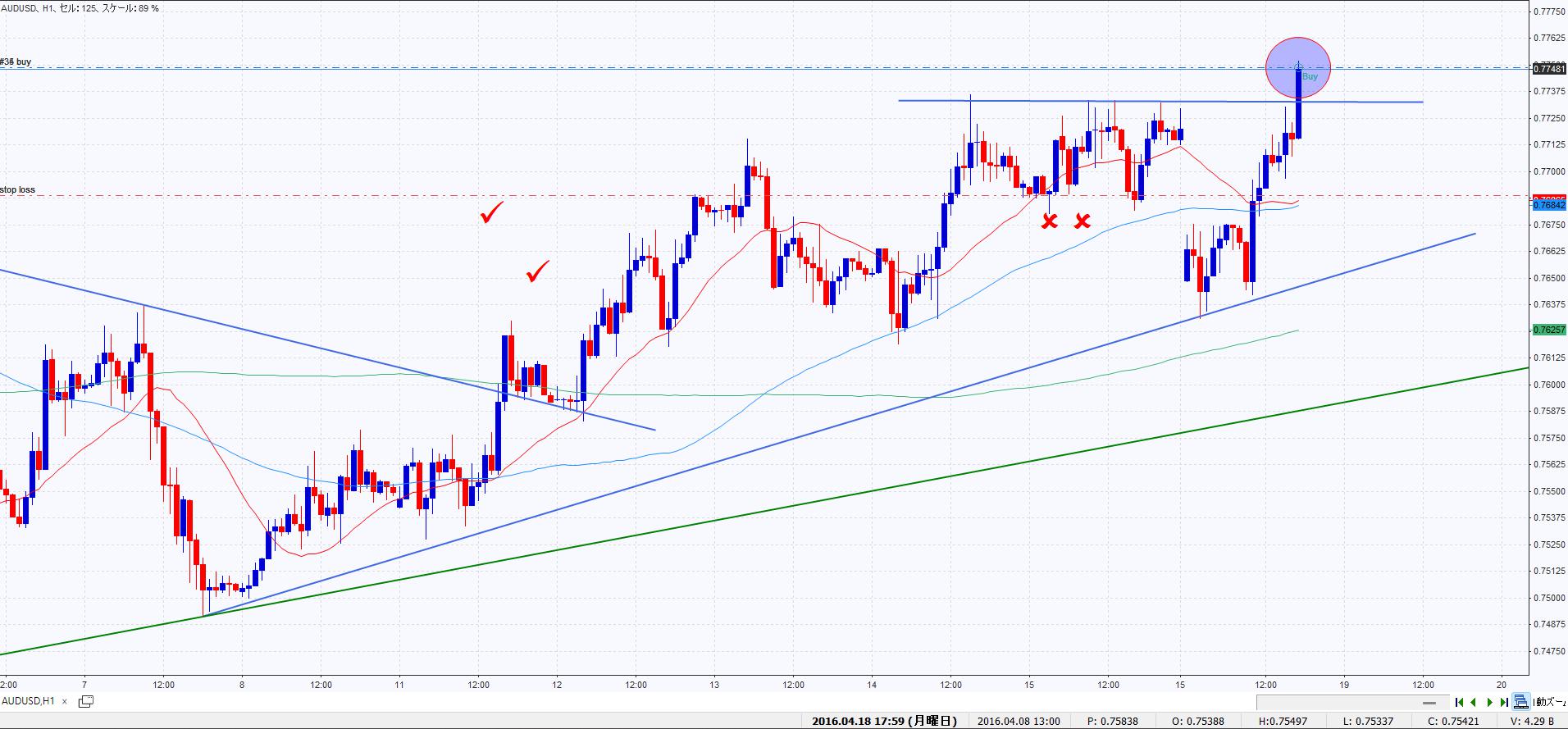Click the horizontal chart scrollbar thumb
Screen dimensions: 1568x729
coord(1429,703)
